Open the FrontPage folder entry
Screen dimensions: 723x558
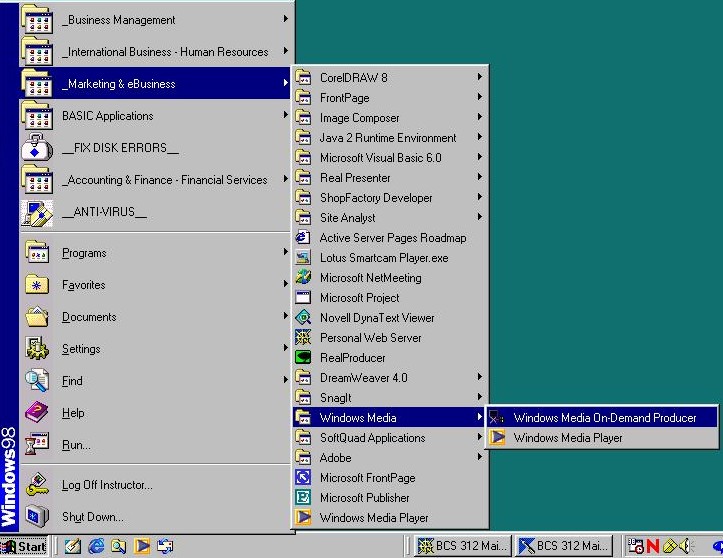click(390, 97)
